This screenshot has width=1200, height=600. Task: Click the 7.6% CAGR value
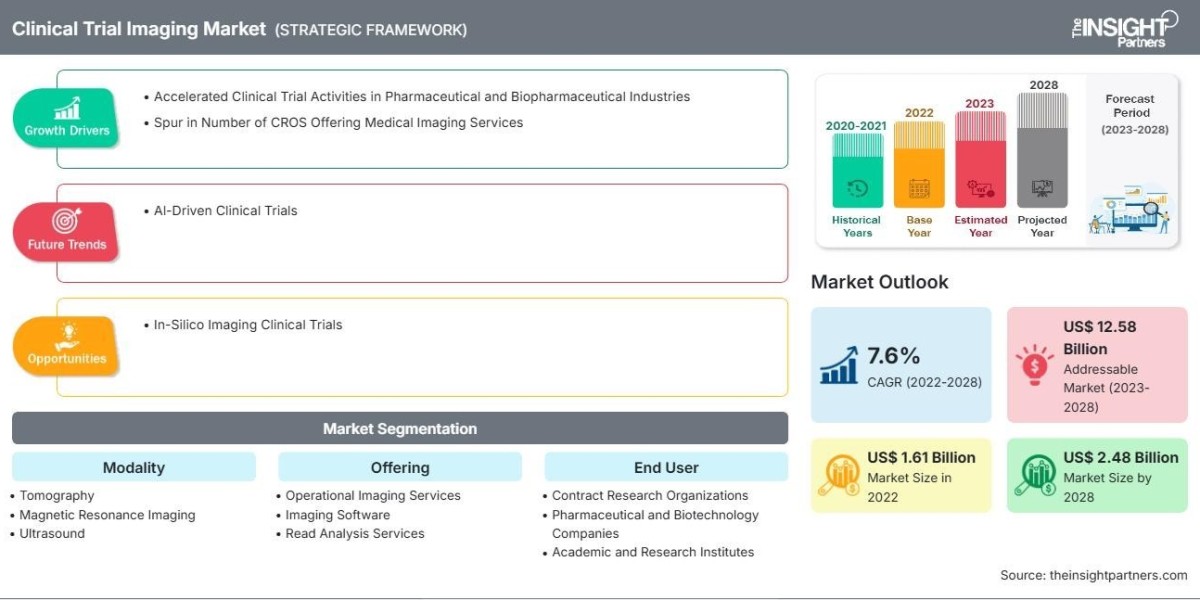click(x=894, y=356)
